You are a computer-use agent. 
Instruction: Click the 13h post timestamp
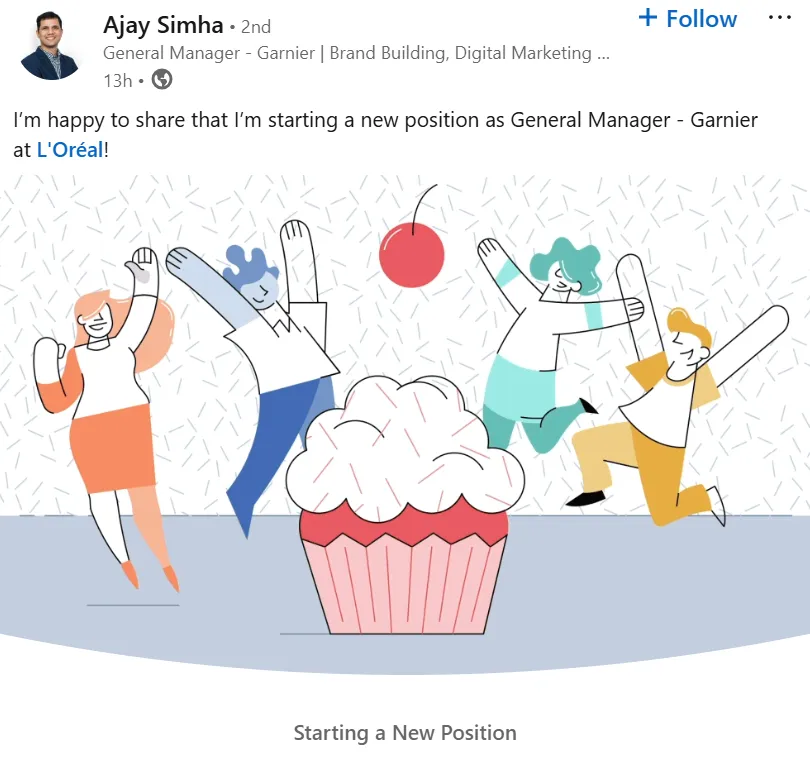coord(118,81)
